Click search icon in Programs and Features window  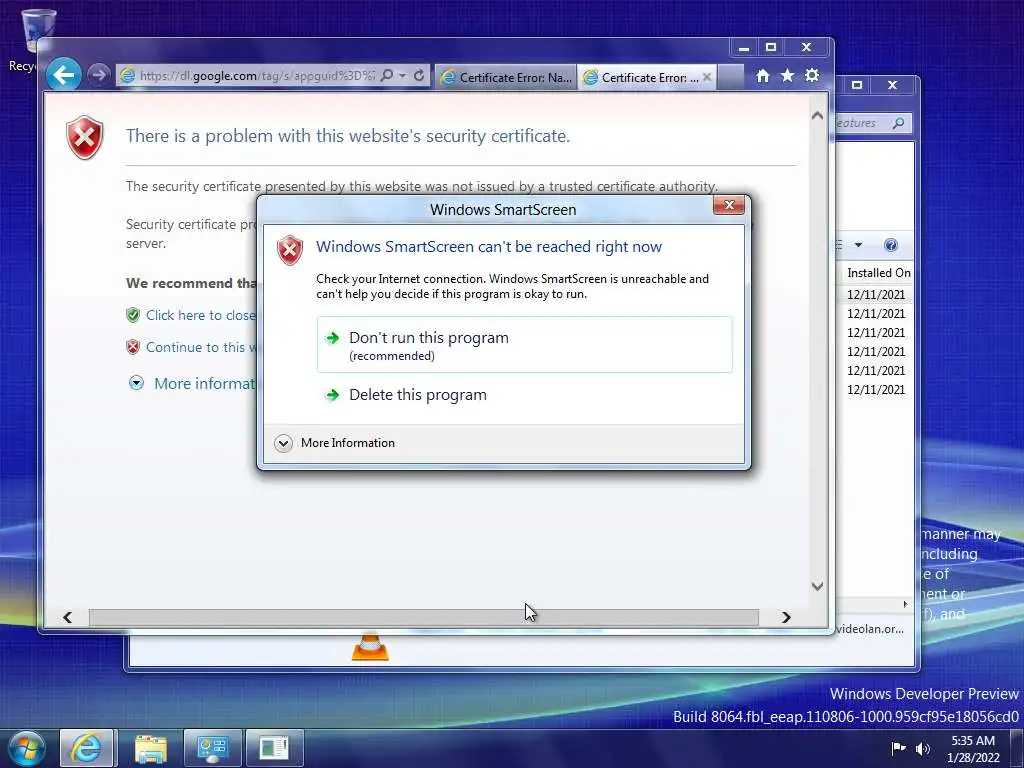point(899,123)
